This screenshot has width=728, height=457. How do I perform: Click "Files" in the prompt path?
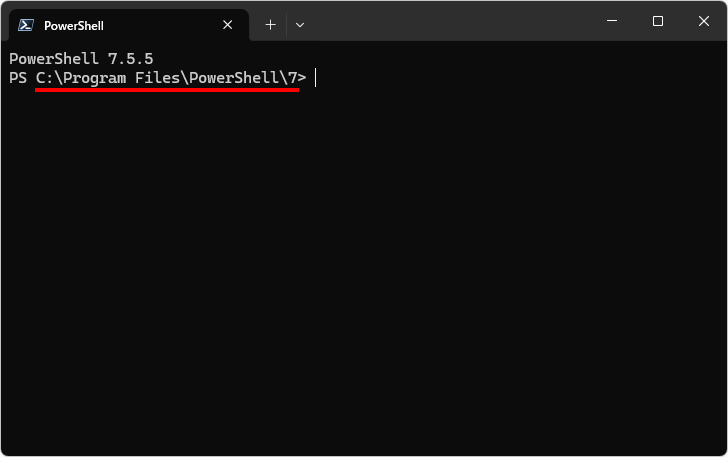point(158,78)
